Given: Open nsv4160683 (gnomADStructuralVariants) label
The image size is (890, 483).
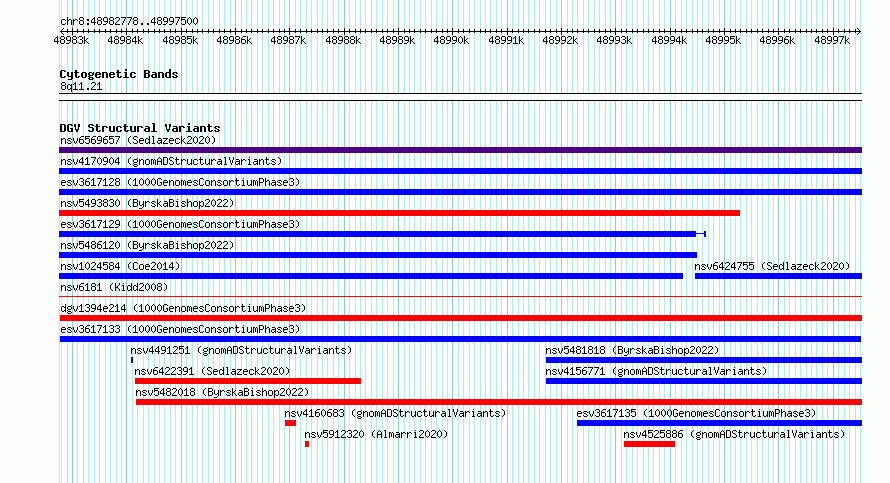Looking at the screenshot, I should point(395,413).
